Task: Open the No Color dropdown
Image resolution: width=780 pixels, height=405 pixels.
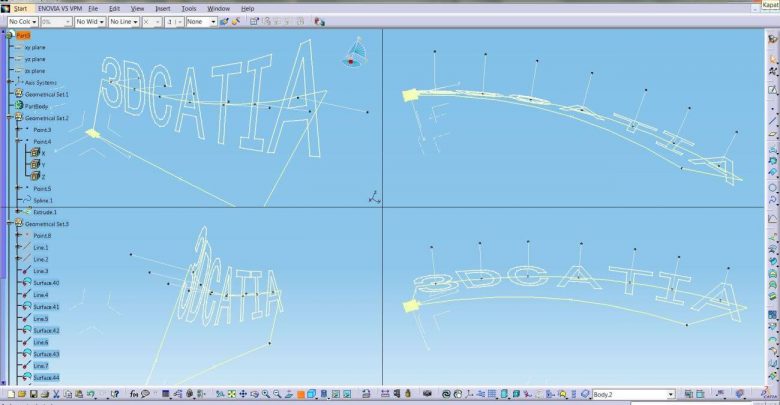Action: 23,21
